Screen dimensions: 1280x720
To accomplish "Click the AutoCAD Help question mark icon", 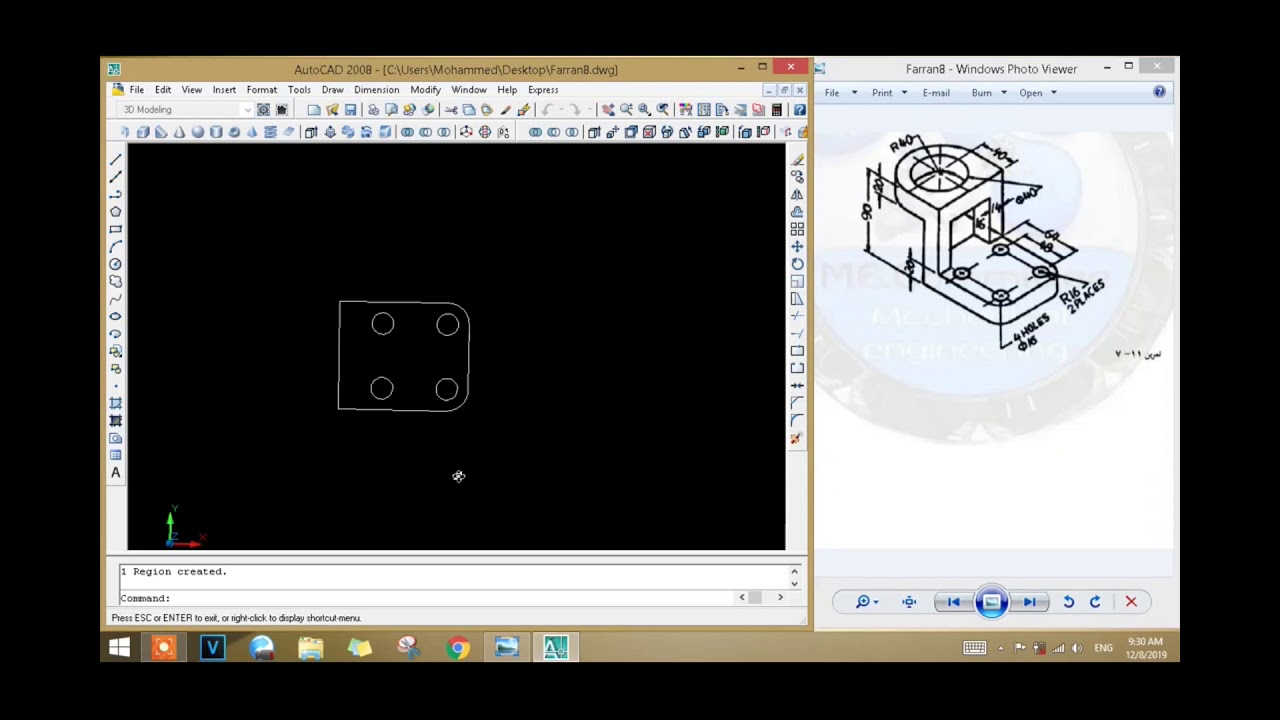I will (x=799, y=110).
